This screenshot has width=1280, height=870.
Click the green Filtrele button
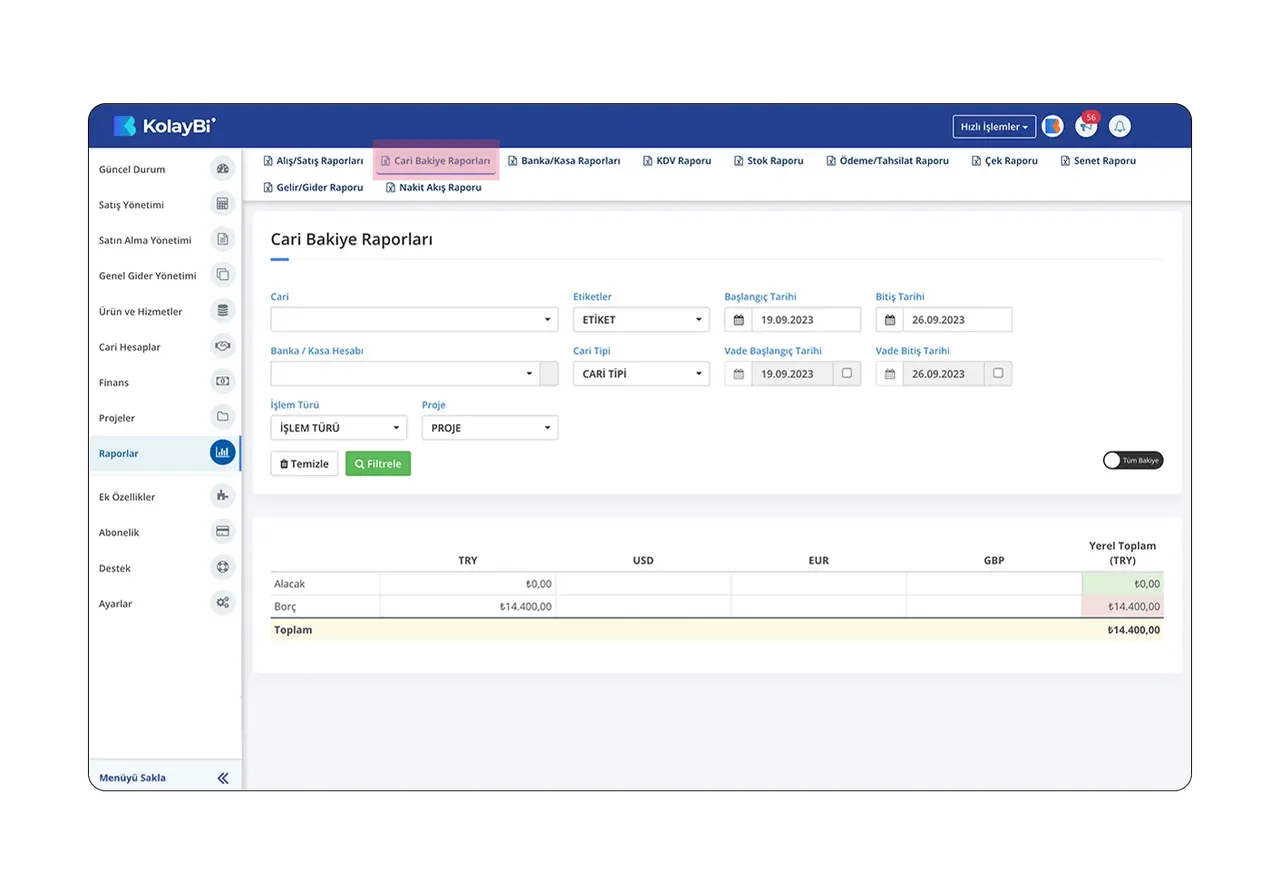(378, 464)
